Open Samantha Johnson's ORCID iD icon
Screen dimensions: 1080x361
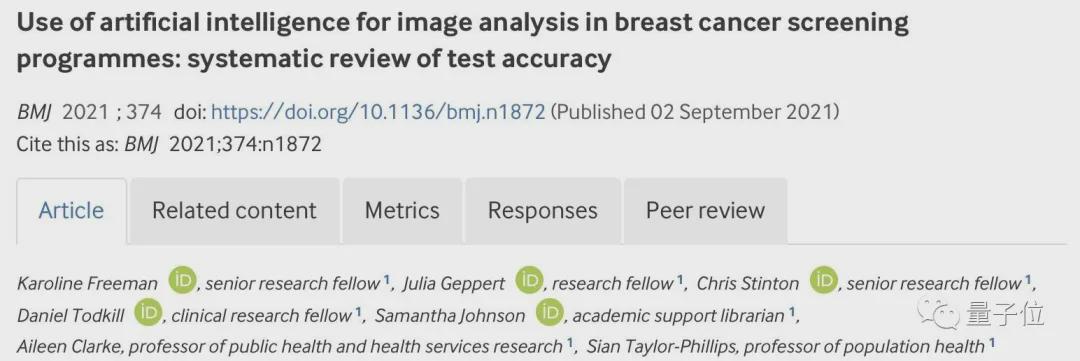tap(550, 313)
